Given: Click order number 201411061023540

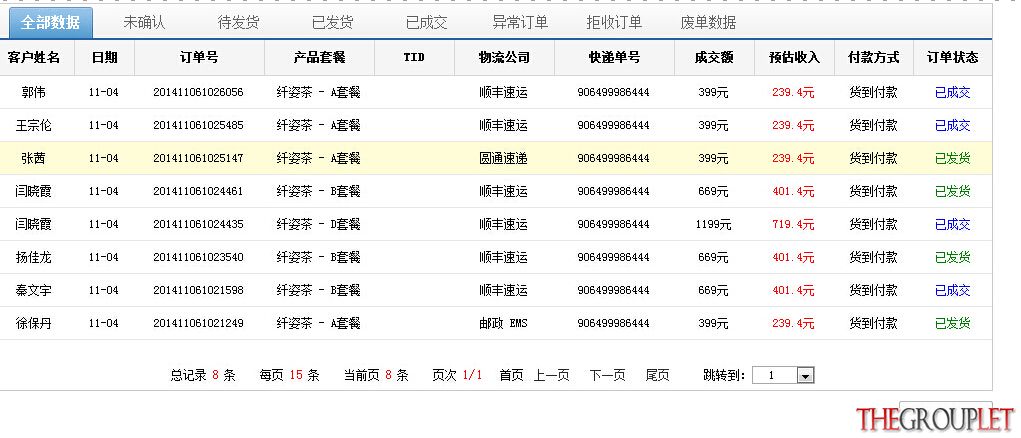Looking at the screenshot, I should 199,258.
